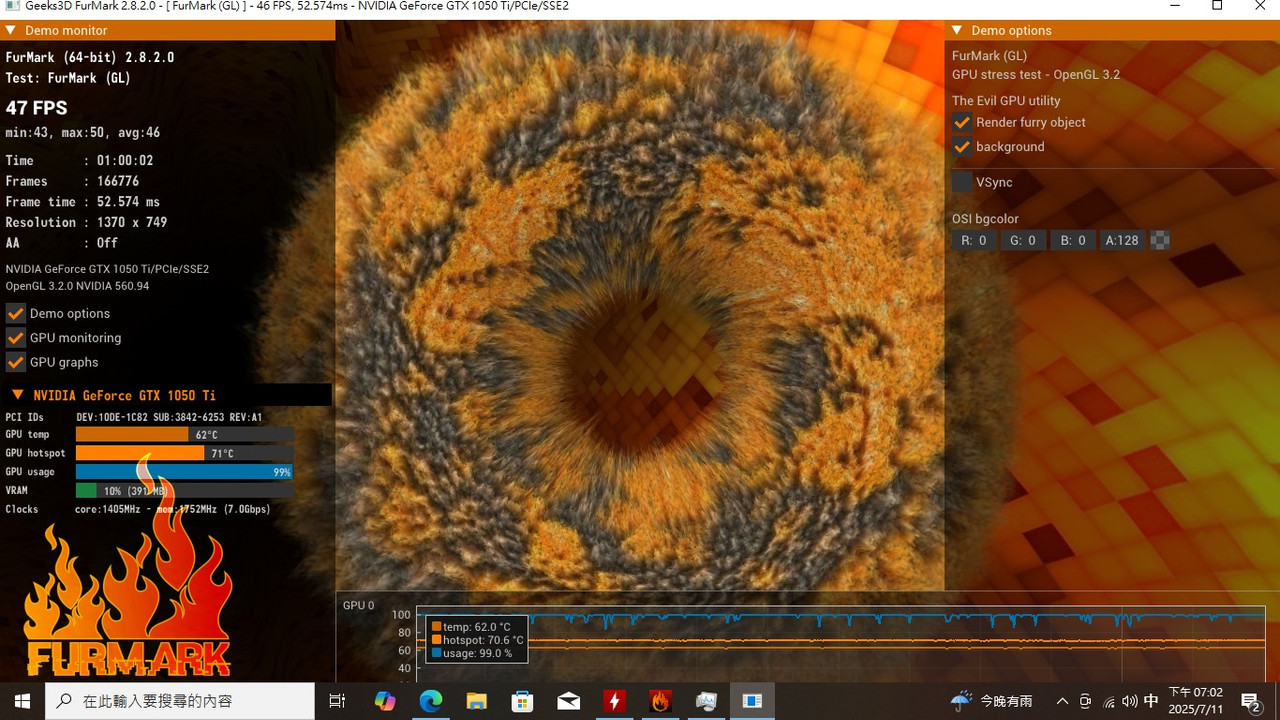Switch the IME input mode indicator
Image resolution: width=1280 pixels, height=720 pixels.
(x=1151, y=701)
